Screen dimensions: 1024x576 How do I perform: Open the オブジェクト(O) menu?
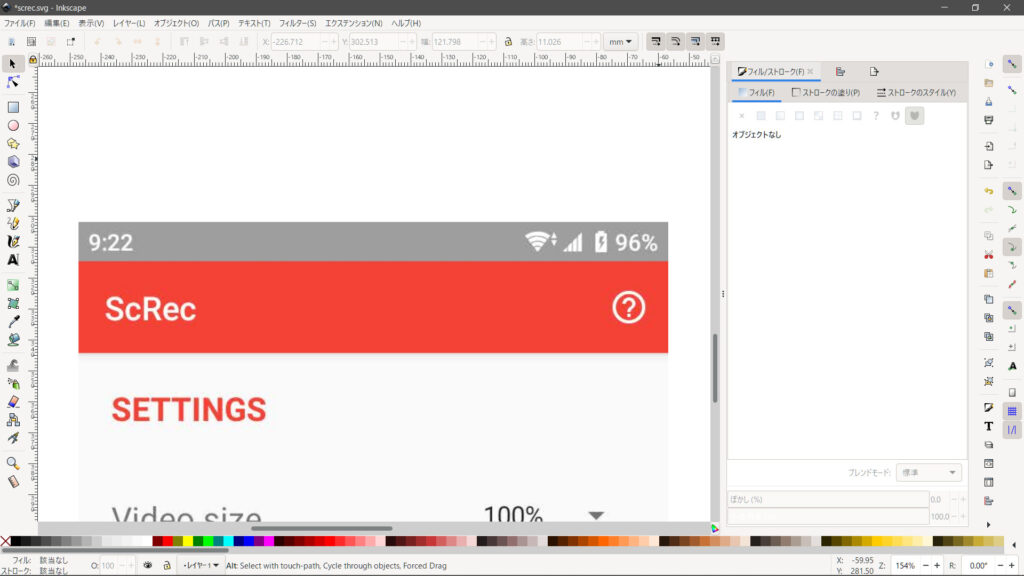point(176,23)
